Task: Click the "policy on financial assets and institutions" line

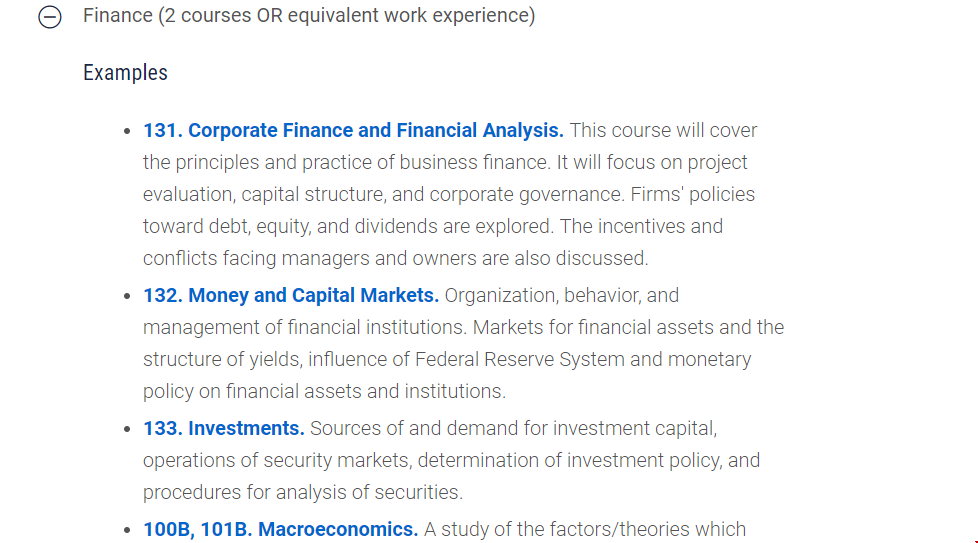Action: [x=324, y=392]
